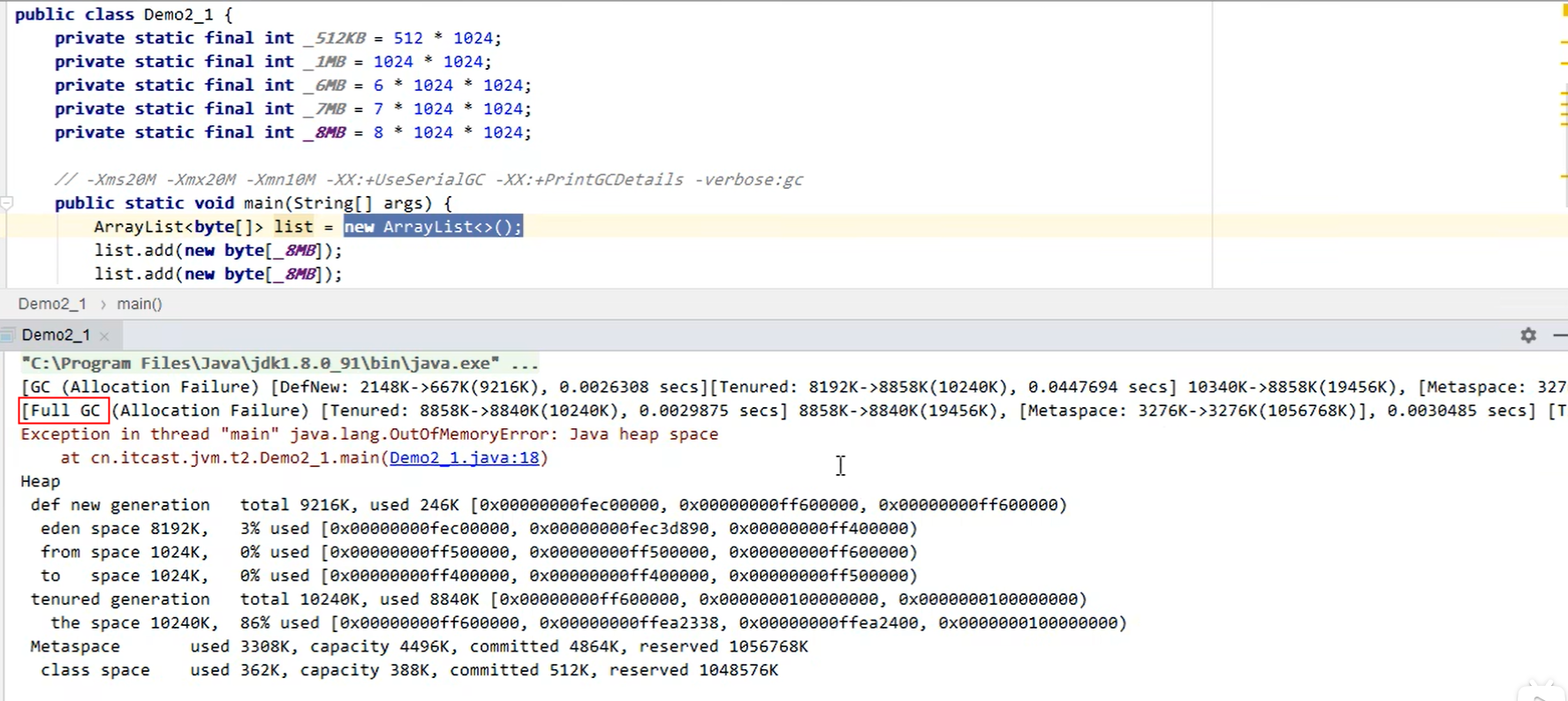This screenshot has width=1568, height=701.
Task: Click the highlighted new ArrayList<>() expression
Action: [433, 227]
